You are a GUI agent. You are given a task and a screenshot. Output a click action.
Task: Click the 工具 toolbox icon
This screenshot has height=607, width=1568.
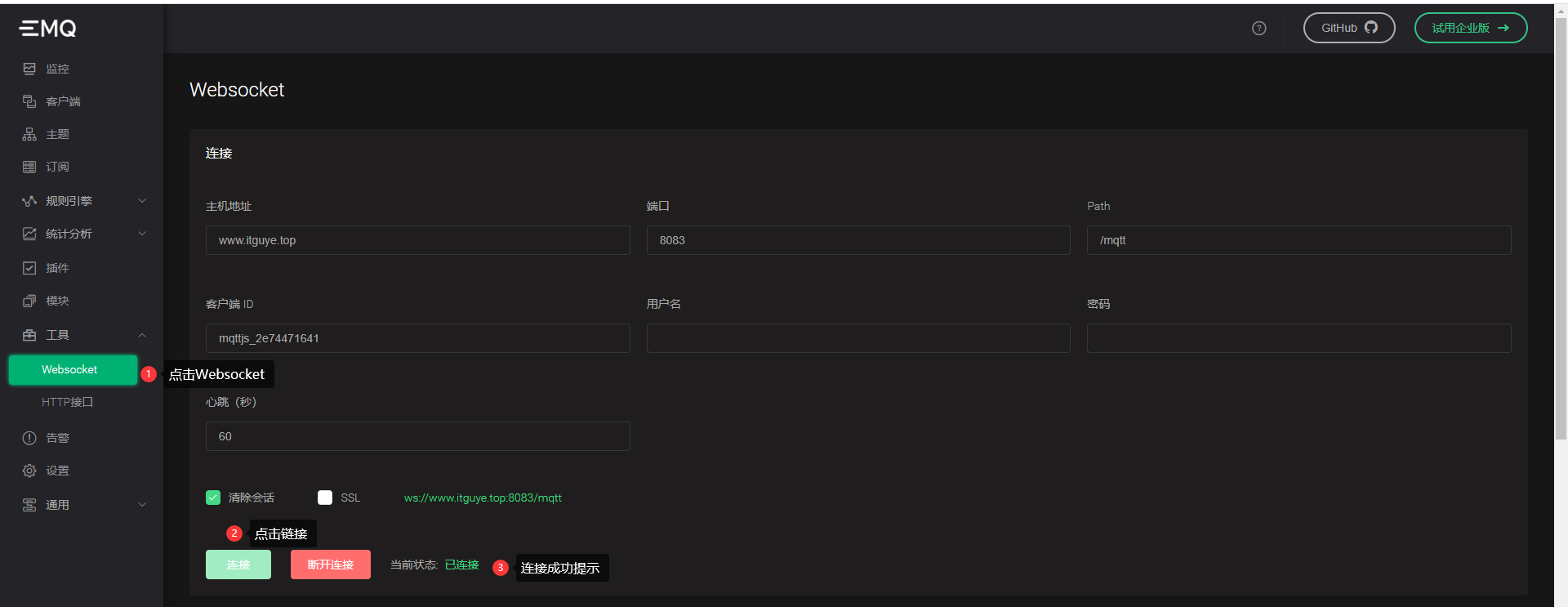pyautogui.click(x=29, y=335)
